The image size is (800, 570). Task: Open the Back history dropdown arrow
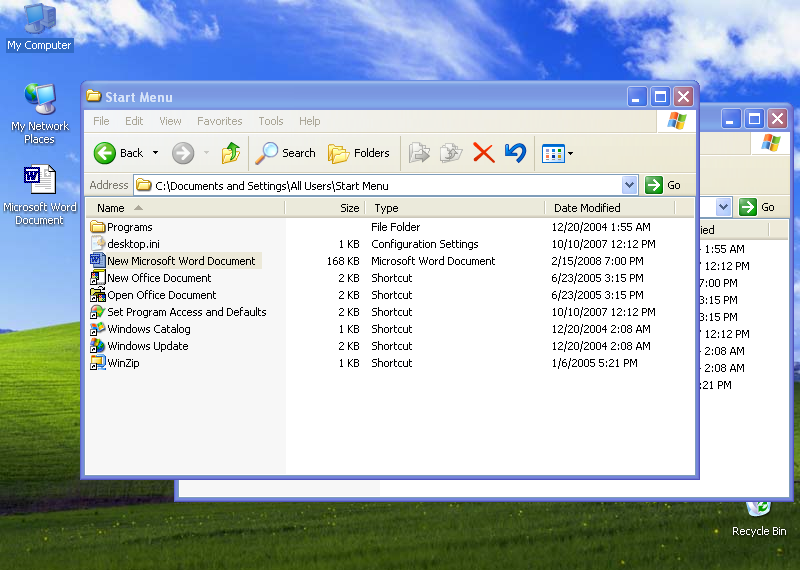pyautogui.click(x=155, y=153)
